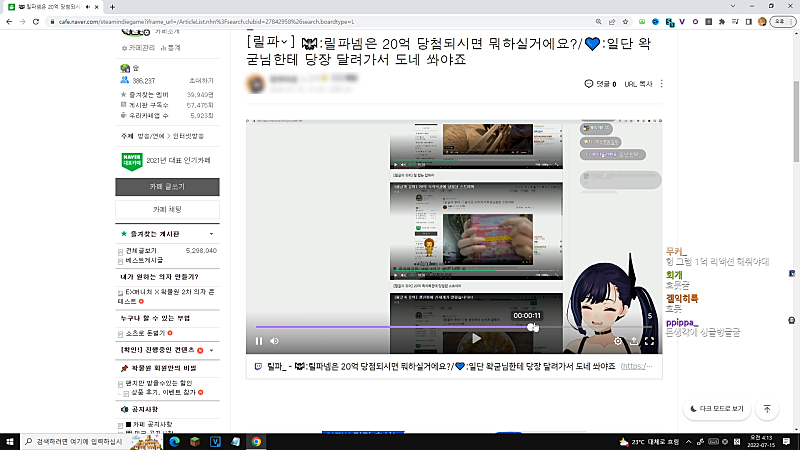800x450 pixels.
Task: Expand the 진행중인 컨텐츠 section arrow
Action: (x=211, y=351)
